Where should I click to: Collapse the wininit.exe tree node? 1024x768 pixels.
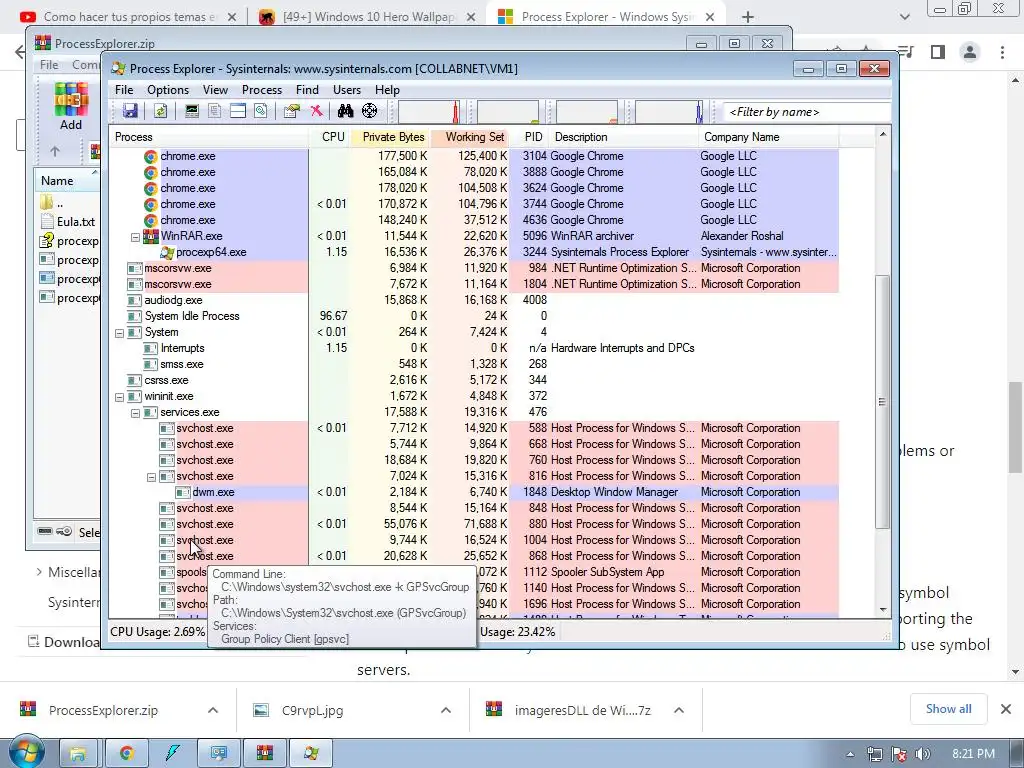point(120,396)
